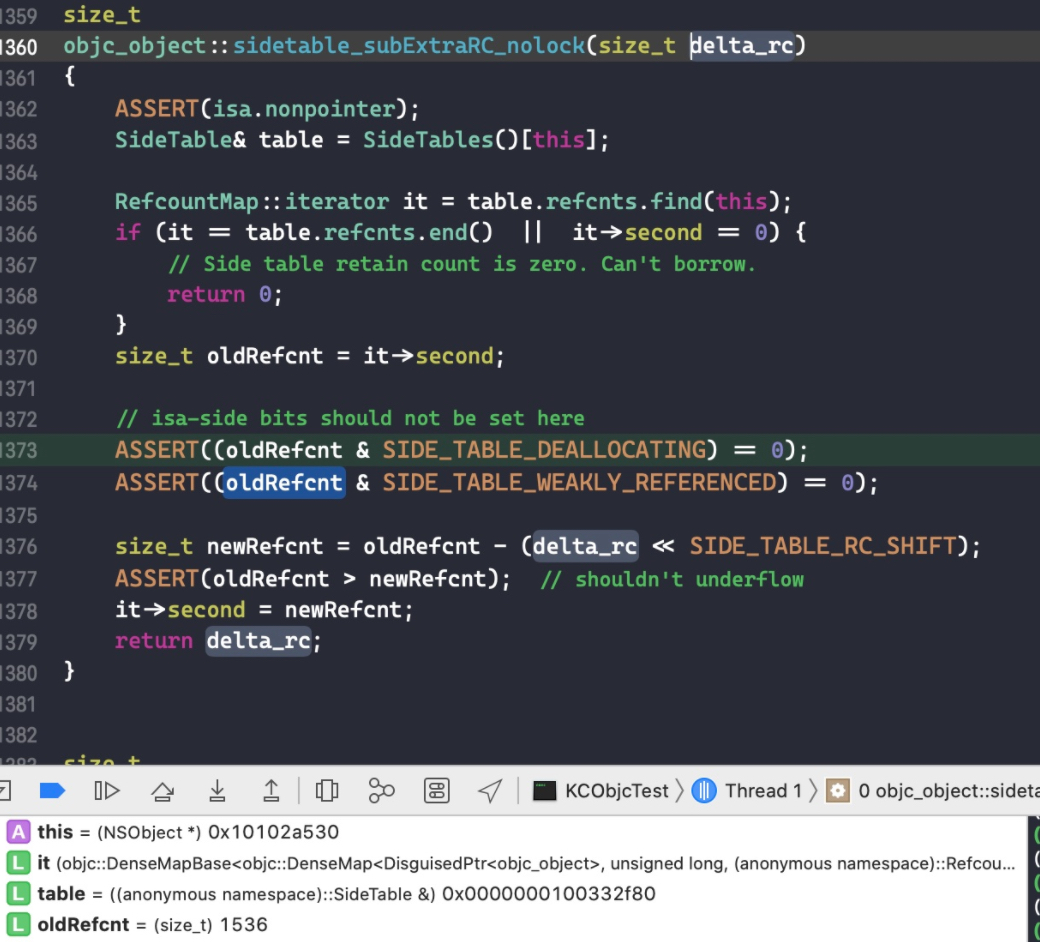Click the Step Over debug button
This screenshot has height=942, width=1040.
(162, 791)
